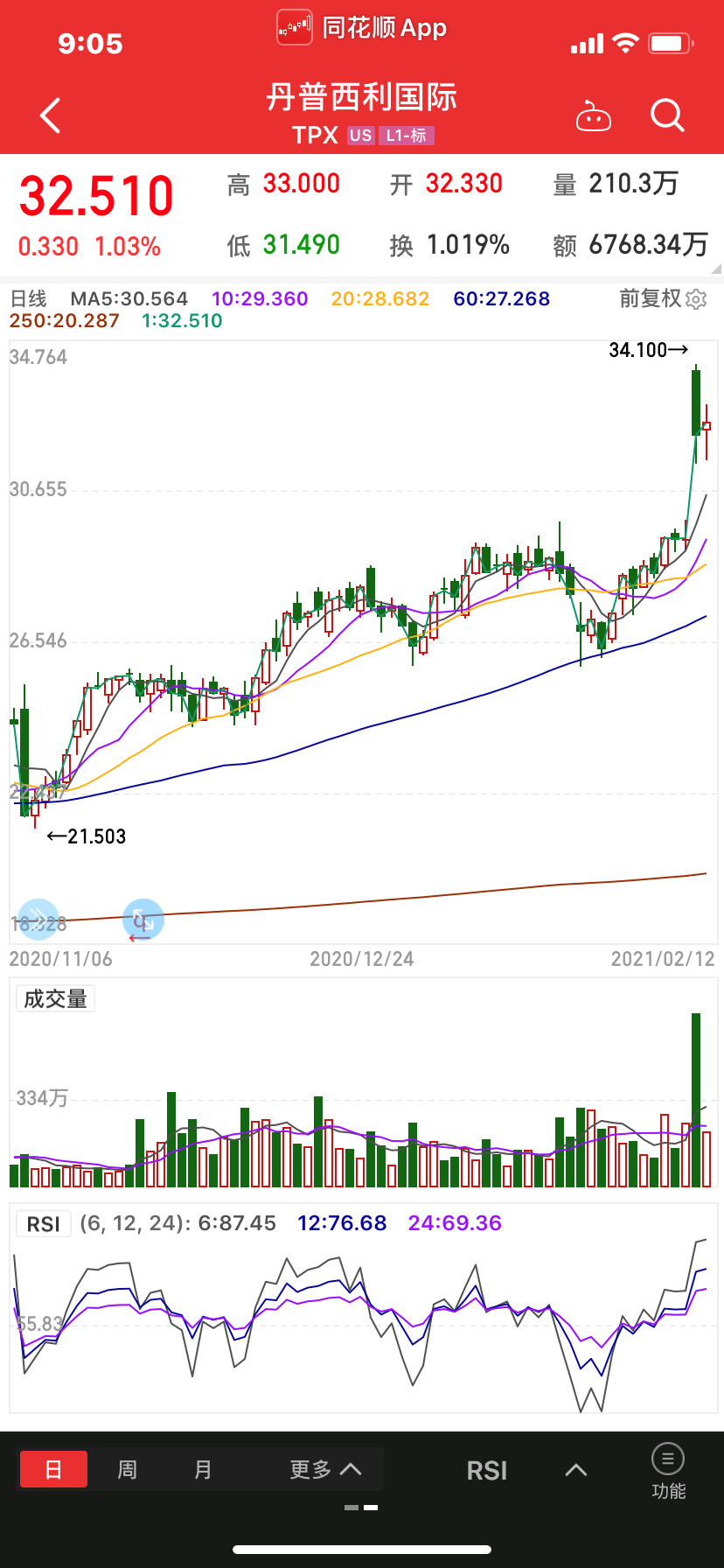Screen dimensions: 724x1568
Task: Tap the low value 31.490
Action: (x=302, y=245)
